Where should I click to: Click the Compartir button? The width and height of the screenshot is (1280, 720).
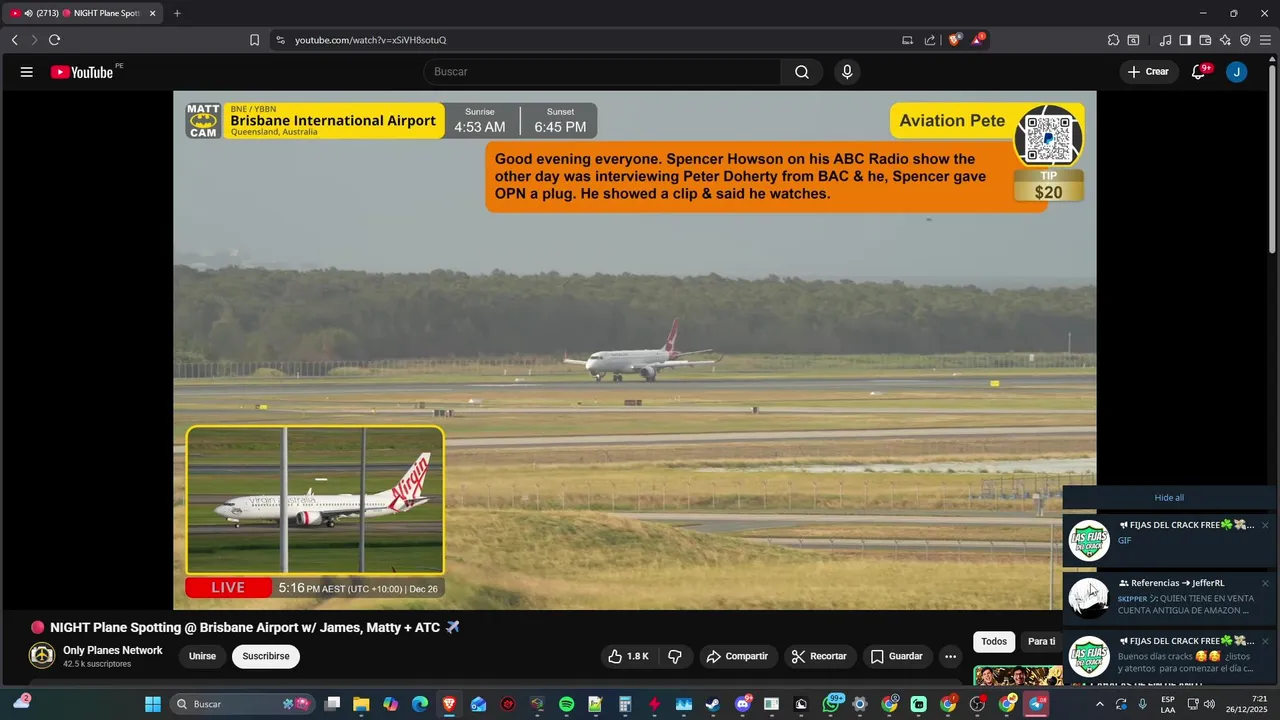(737, 657)
